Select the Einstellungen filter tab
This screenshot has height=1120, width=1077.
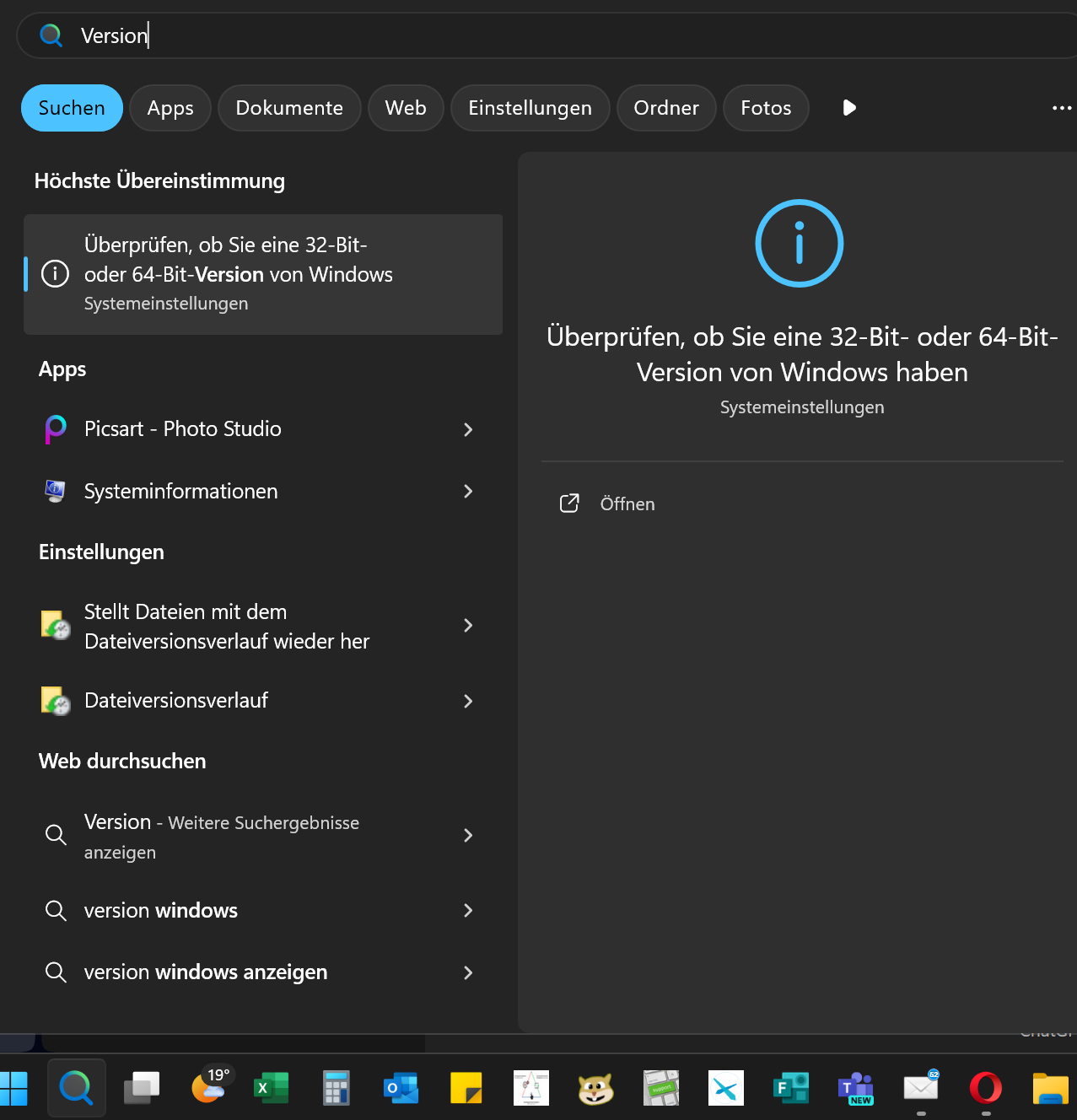point(530,108)
